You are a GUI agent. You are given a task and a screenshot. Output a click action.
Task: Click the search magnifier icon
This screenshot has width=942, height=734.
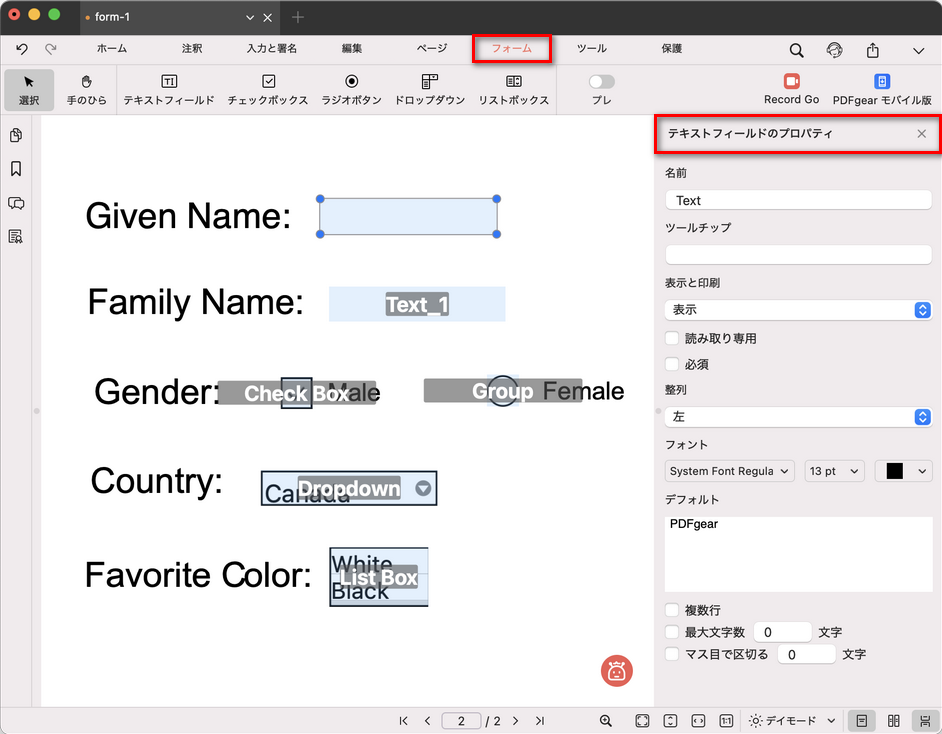click(x=796, y=50)
